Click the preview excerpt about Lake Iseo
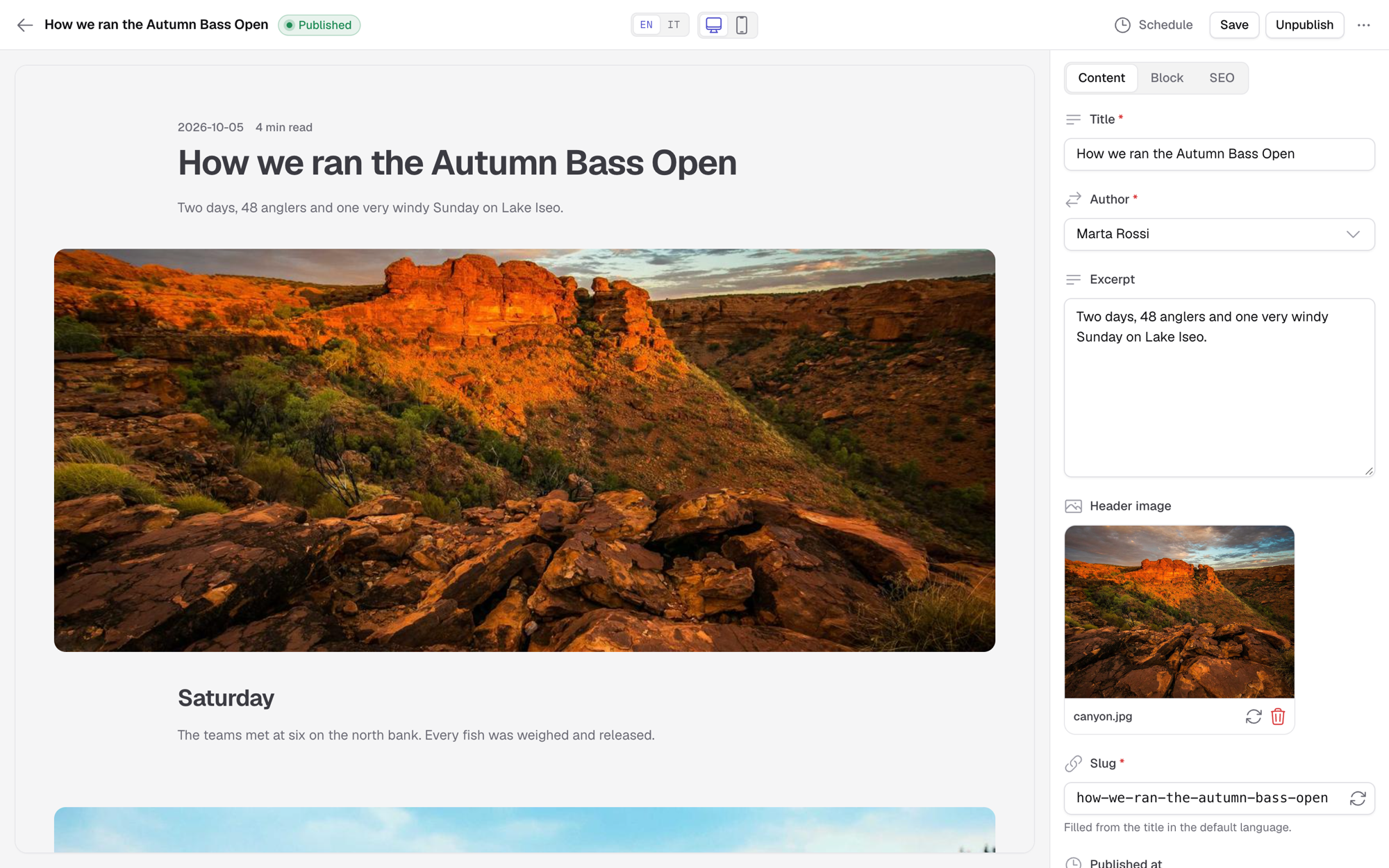 (370, 208)
